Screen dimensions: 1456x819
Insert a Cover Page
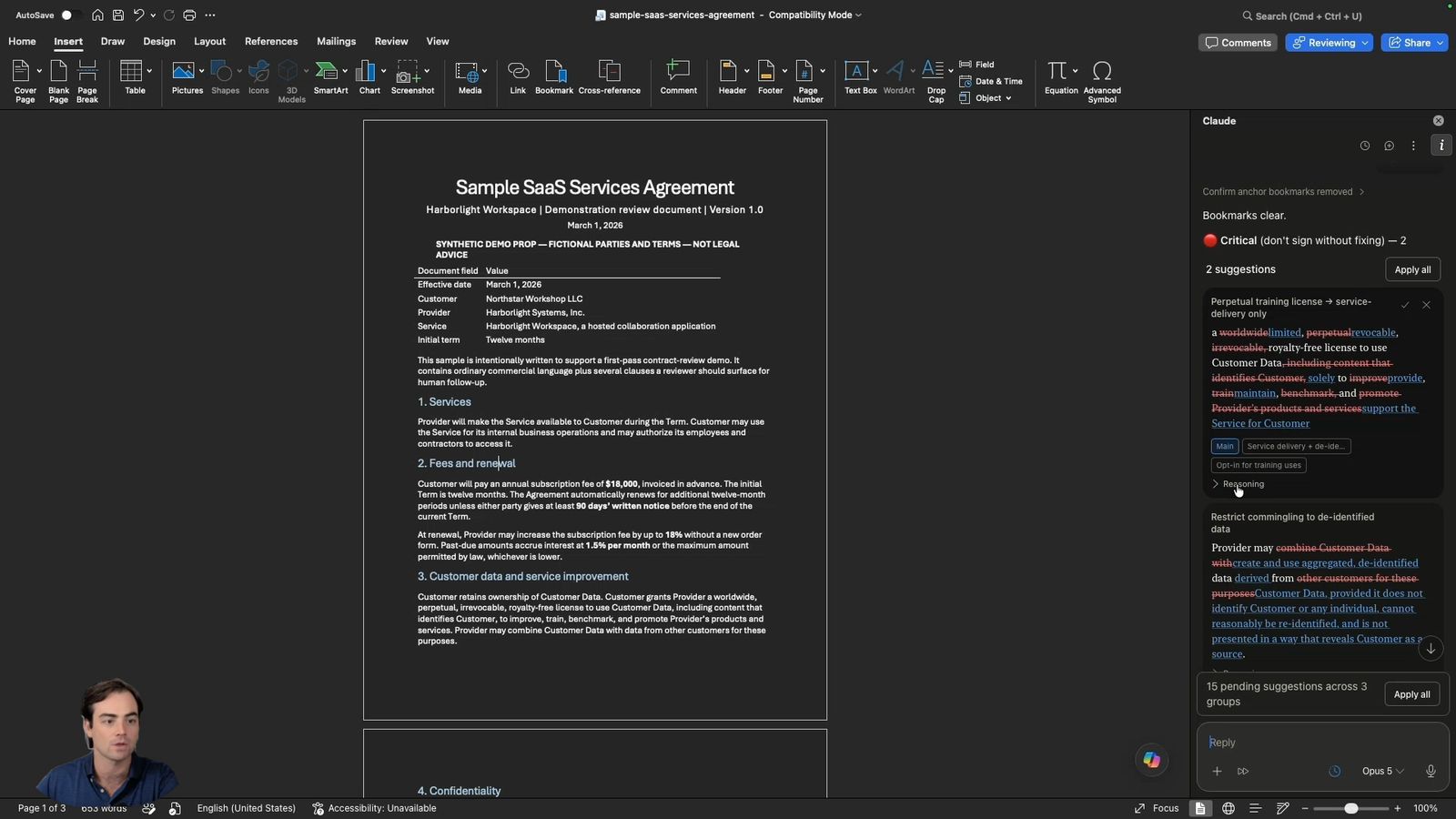point(25,81)
